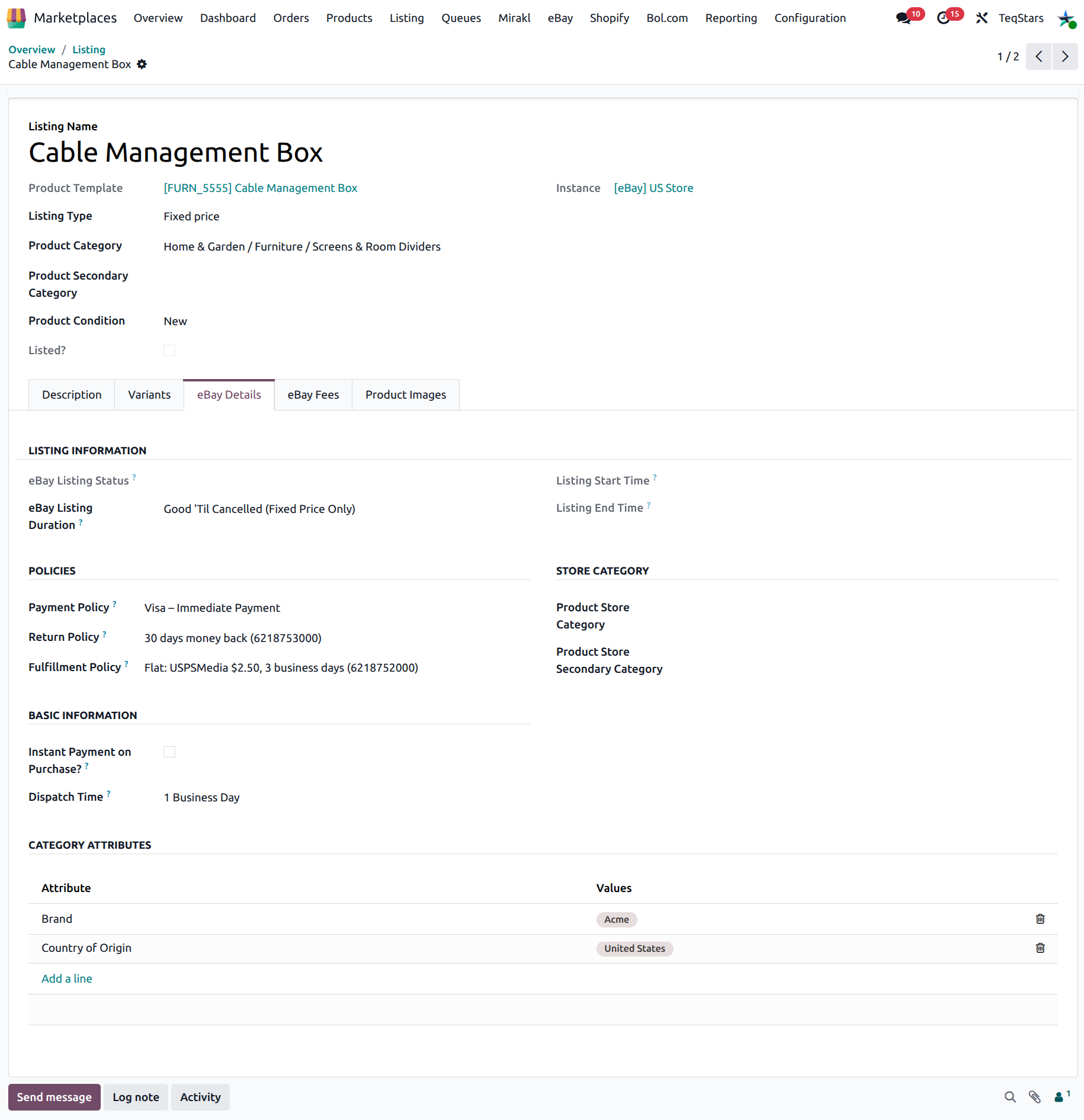1084x1120 pixels.
Task: Switch to the Variants tab
Action: pos(149,394)
